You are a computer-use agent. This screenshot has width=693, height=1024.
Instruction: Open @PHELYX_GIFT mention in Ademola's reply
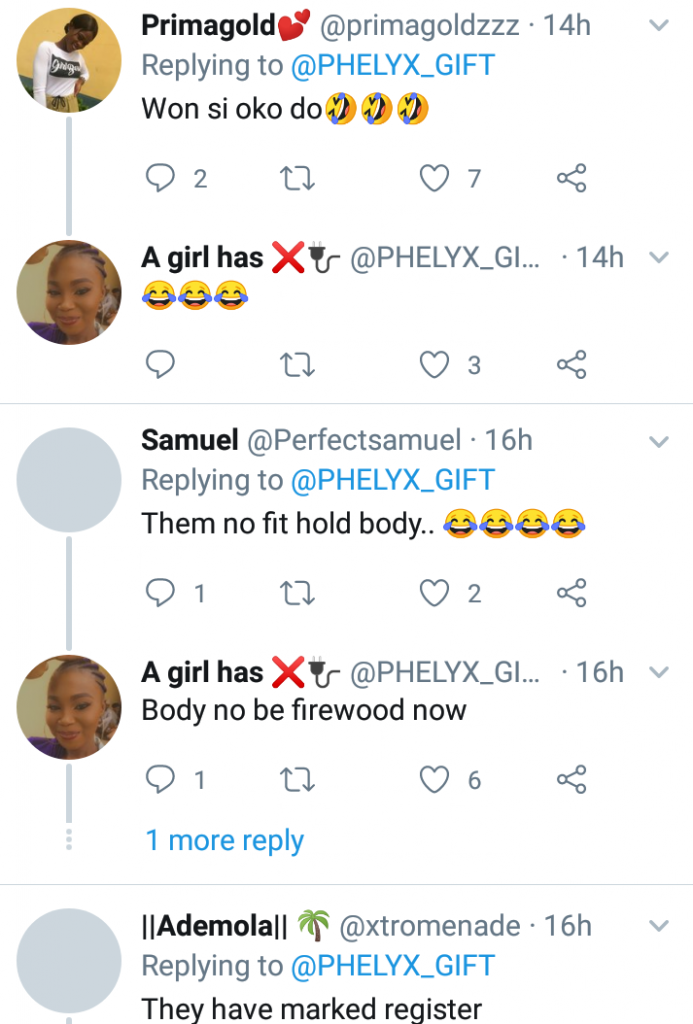(x=392, y=966)
